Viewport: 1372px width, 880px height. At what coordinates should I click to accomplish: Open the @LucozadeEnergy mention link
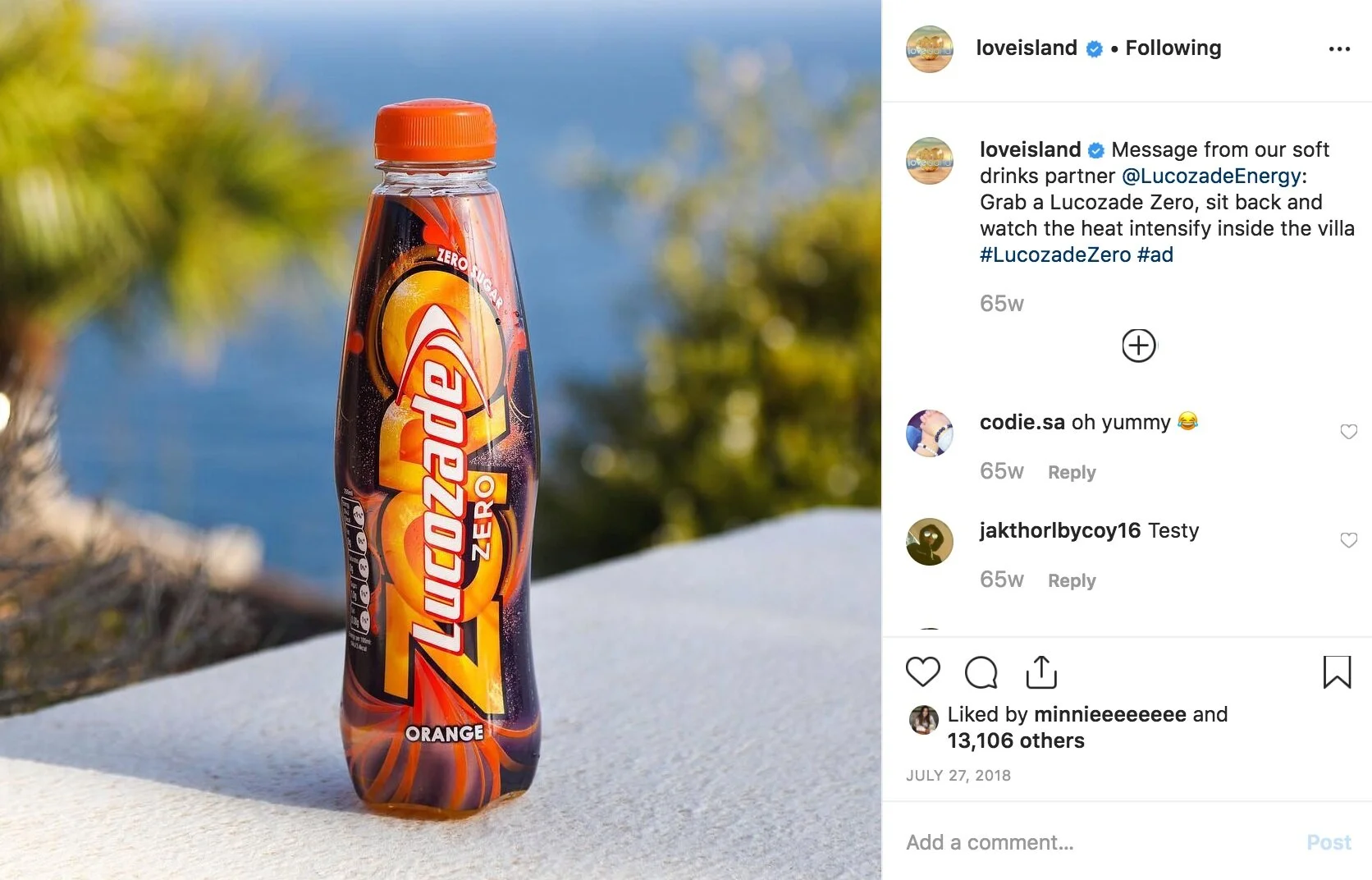1211,176
